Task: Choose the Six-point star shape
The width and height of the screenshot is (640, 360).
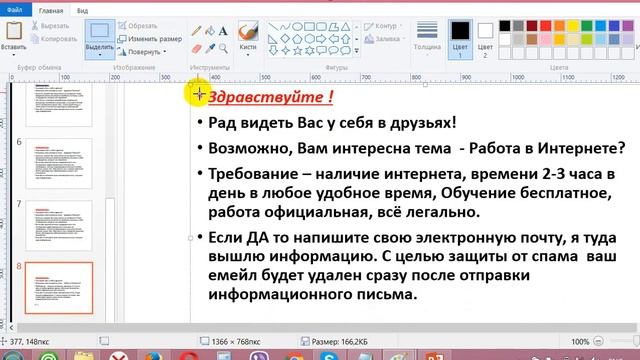Action: (309, 51)
